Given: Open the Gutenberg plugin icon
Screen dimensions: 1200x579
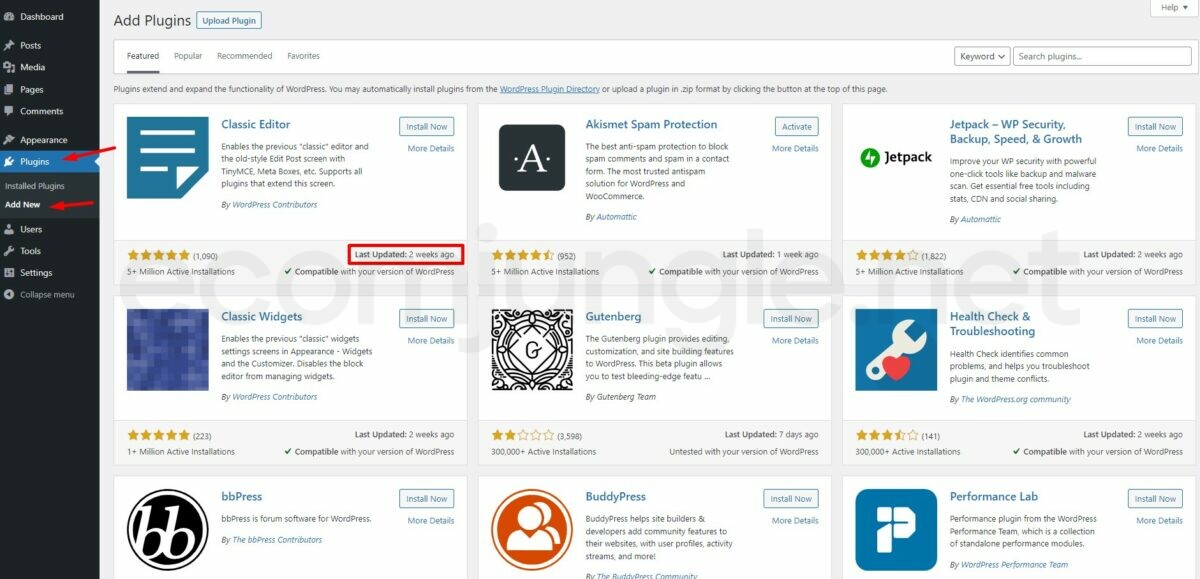Looking at the screenshot, I should pyautogui.click(x=531, y=350).
